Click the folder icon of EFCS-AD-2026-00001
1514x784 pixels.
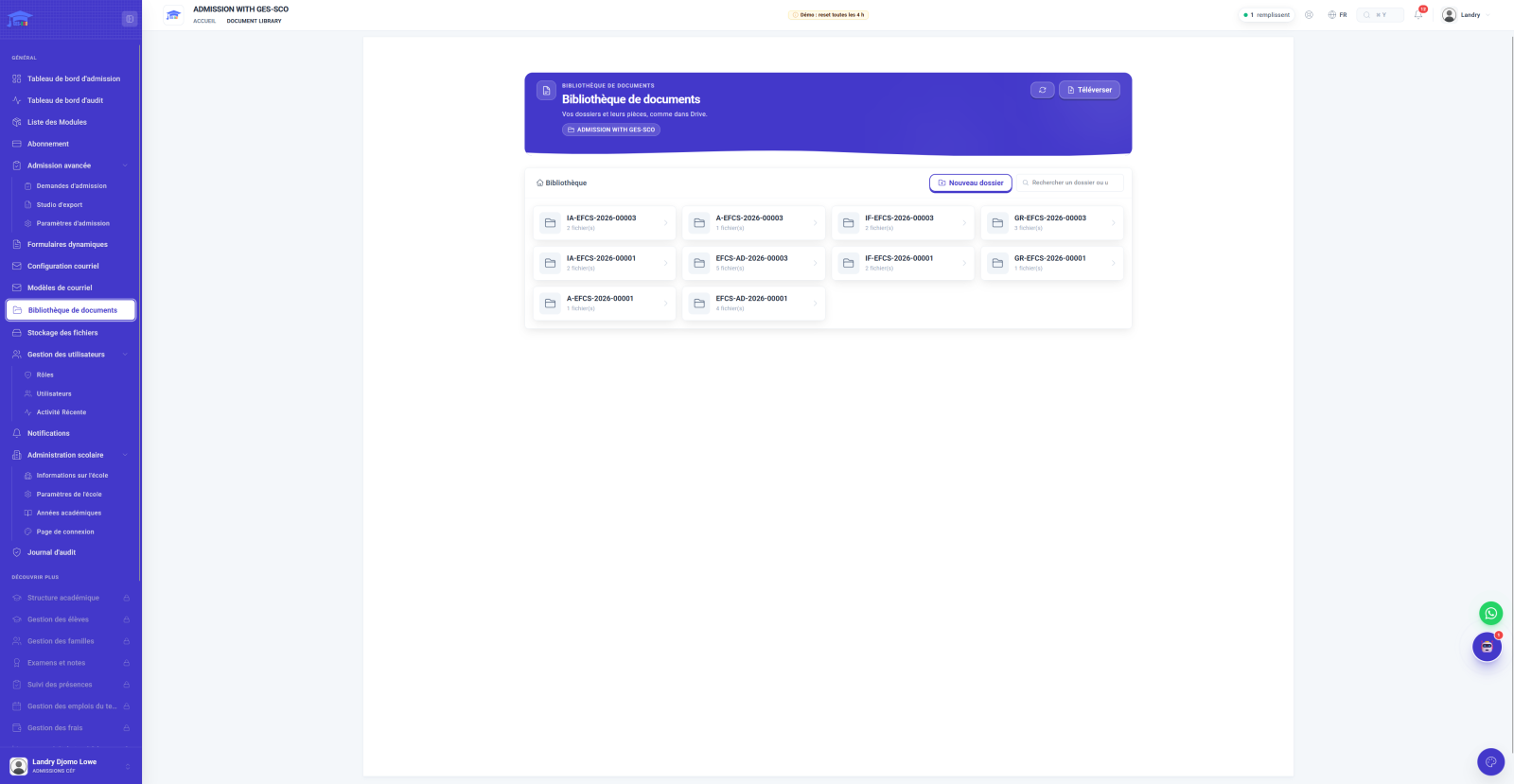click(x=699, y=304)
